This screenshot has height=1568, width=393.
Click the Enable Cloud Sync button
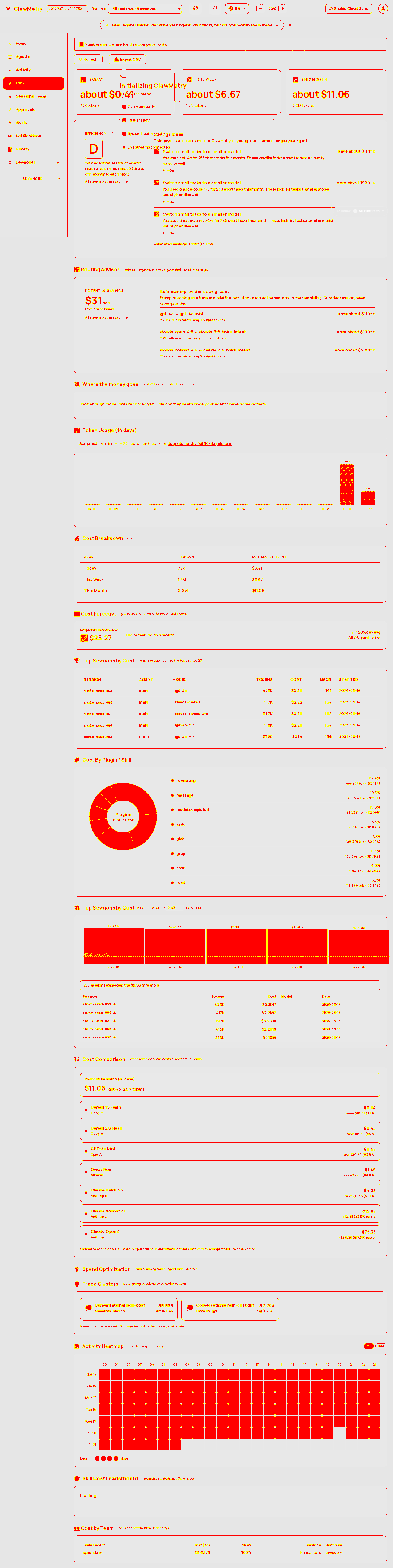pyautogui.click(x=348, y=9)
